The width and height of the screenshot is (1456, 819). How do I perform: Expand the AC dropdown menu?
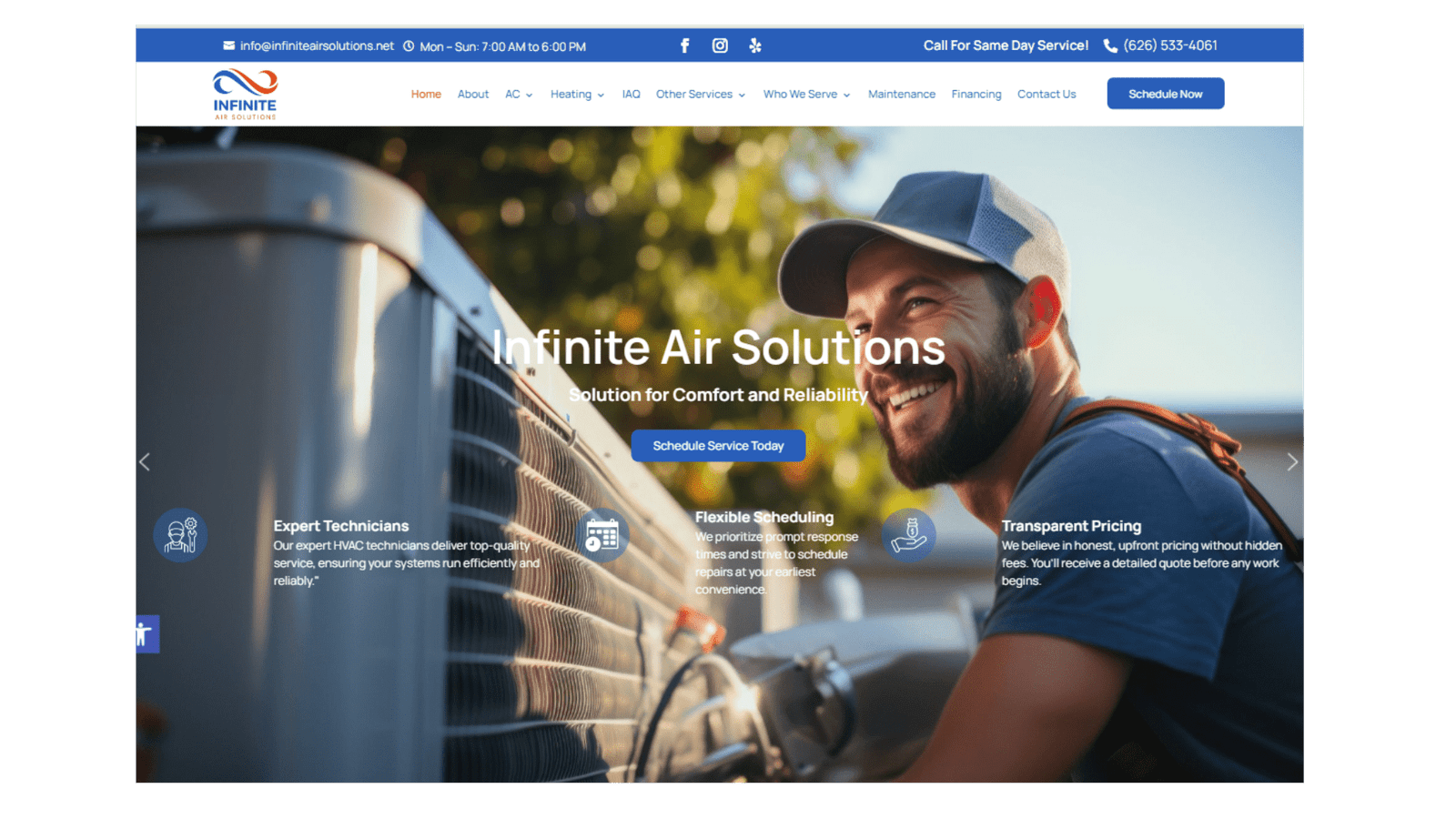[519, 95]
